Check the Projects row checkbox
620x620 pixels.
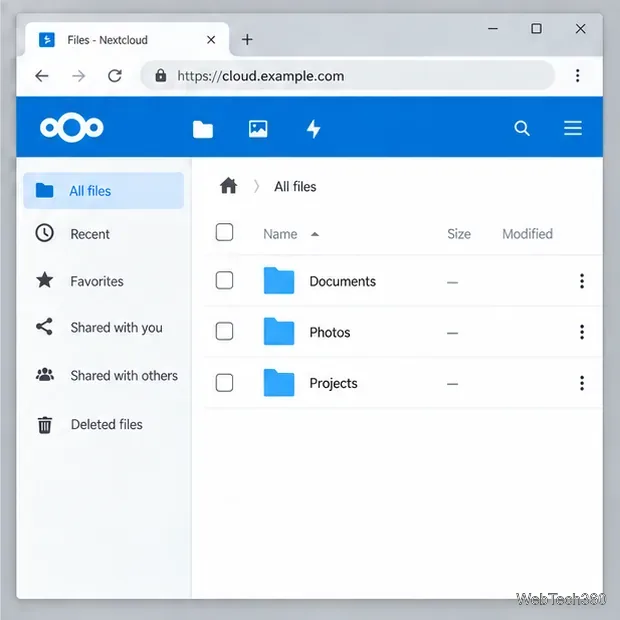(x=224, y=382)
